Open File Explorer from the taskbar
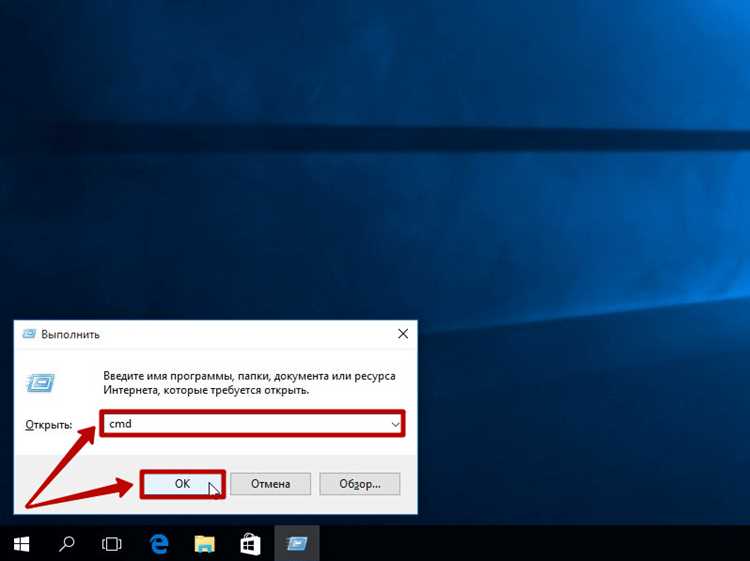750x561 pixels. click(x=205, y=544)
